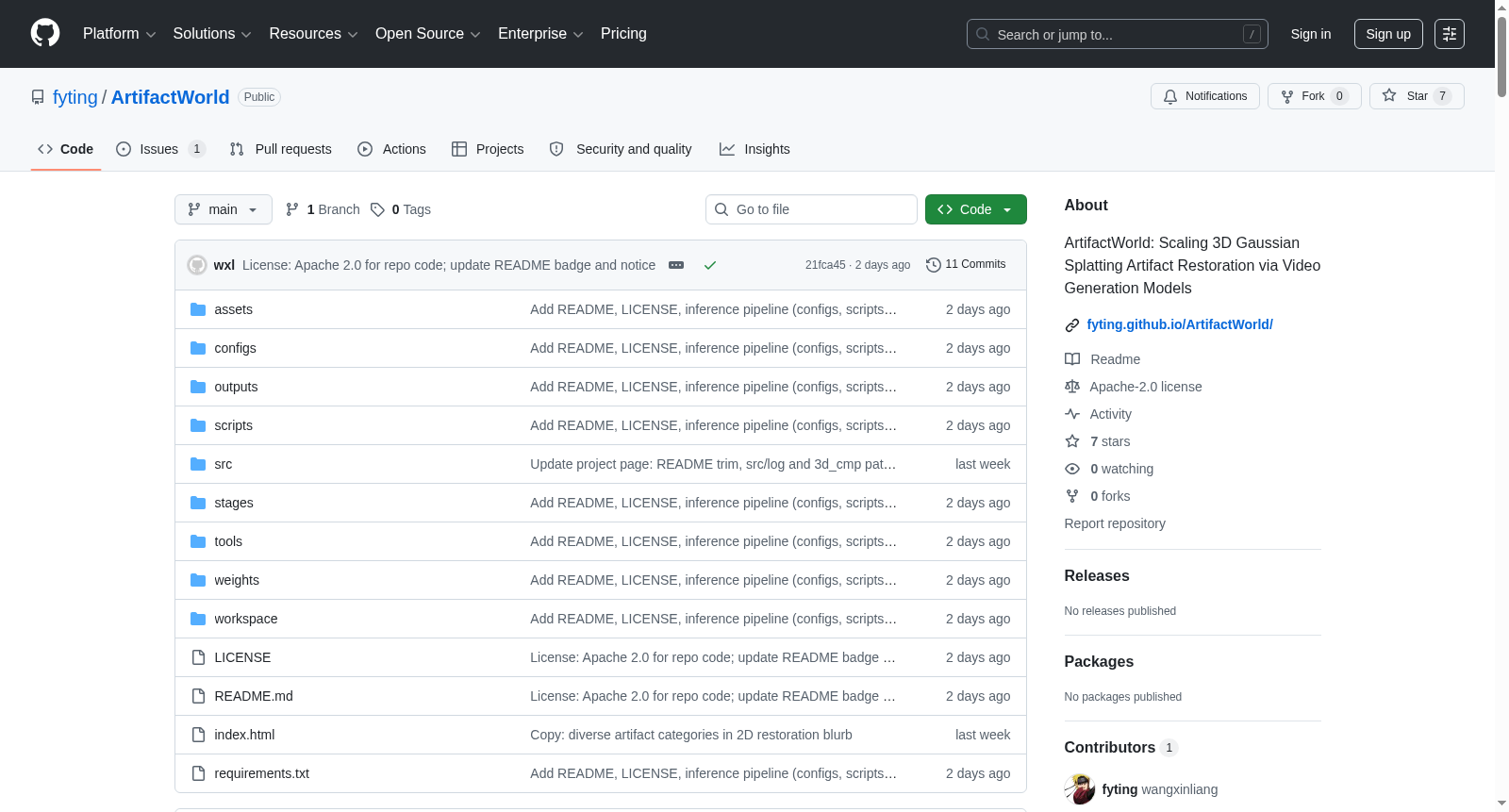1509x812 pixels.
Task: Click the LICENSE file icon
Action: [198, 657]
